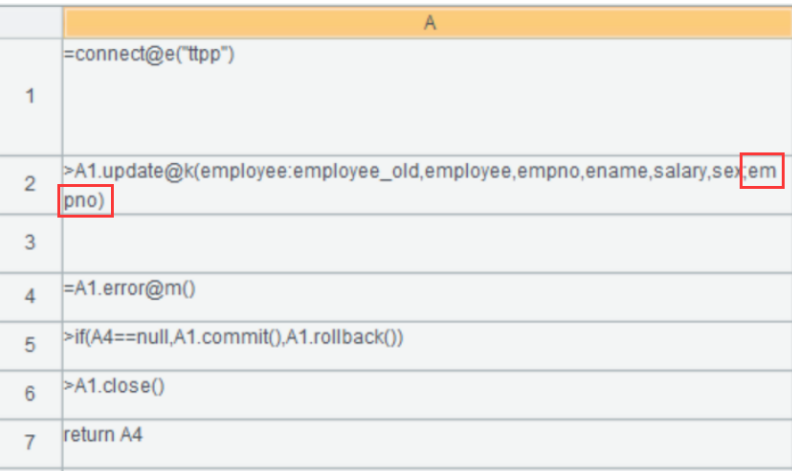Select the >A1.close() cell
This screenshot has width=792, height=471.
pyautogui.click(x=428, y=394)
